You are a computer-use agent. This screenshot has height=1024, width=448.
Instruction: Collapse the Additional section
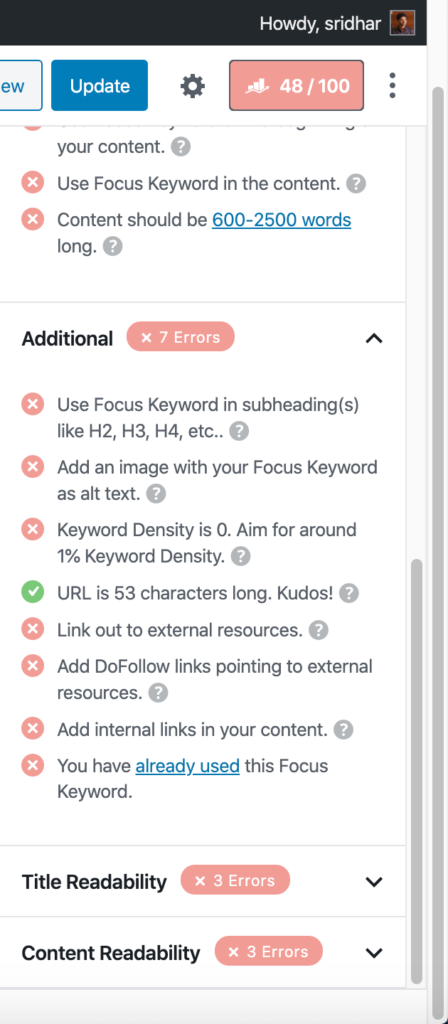tap(374, 338)
